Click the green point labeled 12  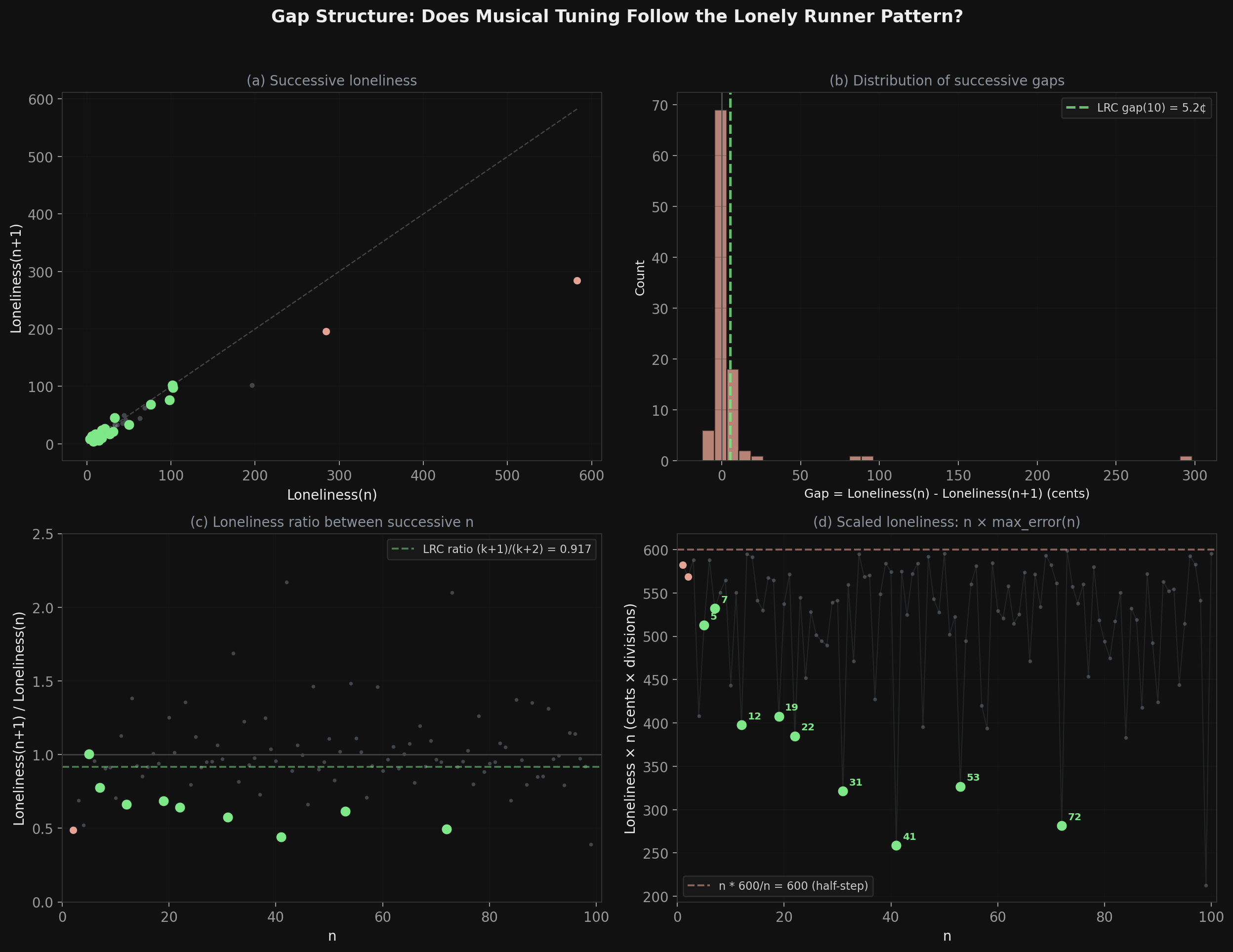pyautogui.click(x=742, y=725)
